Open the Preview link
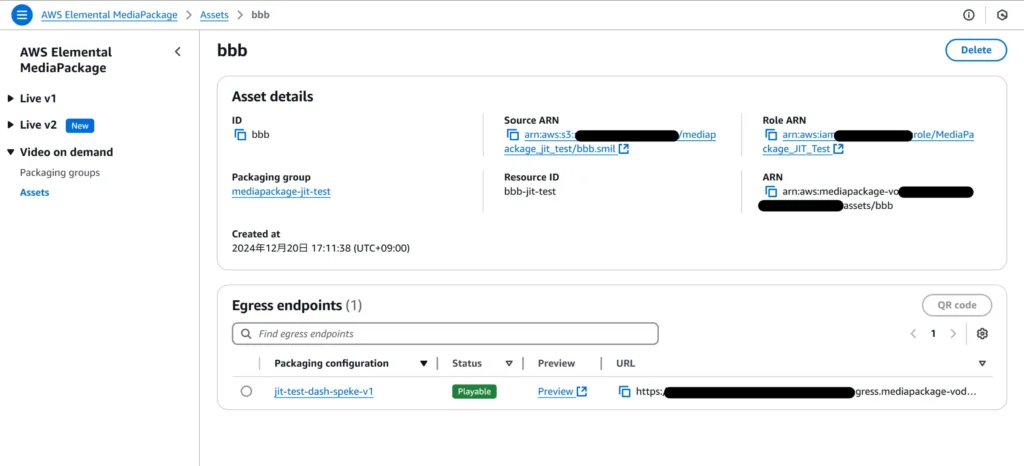The width and height of the screenshot is (1024, 466). pos(556,392)
